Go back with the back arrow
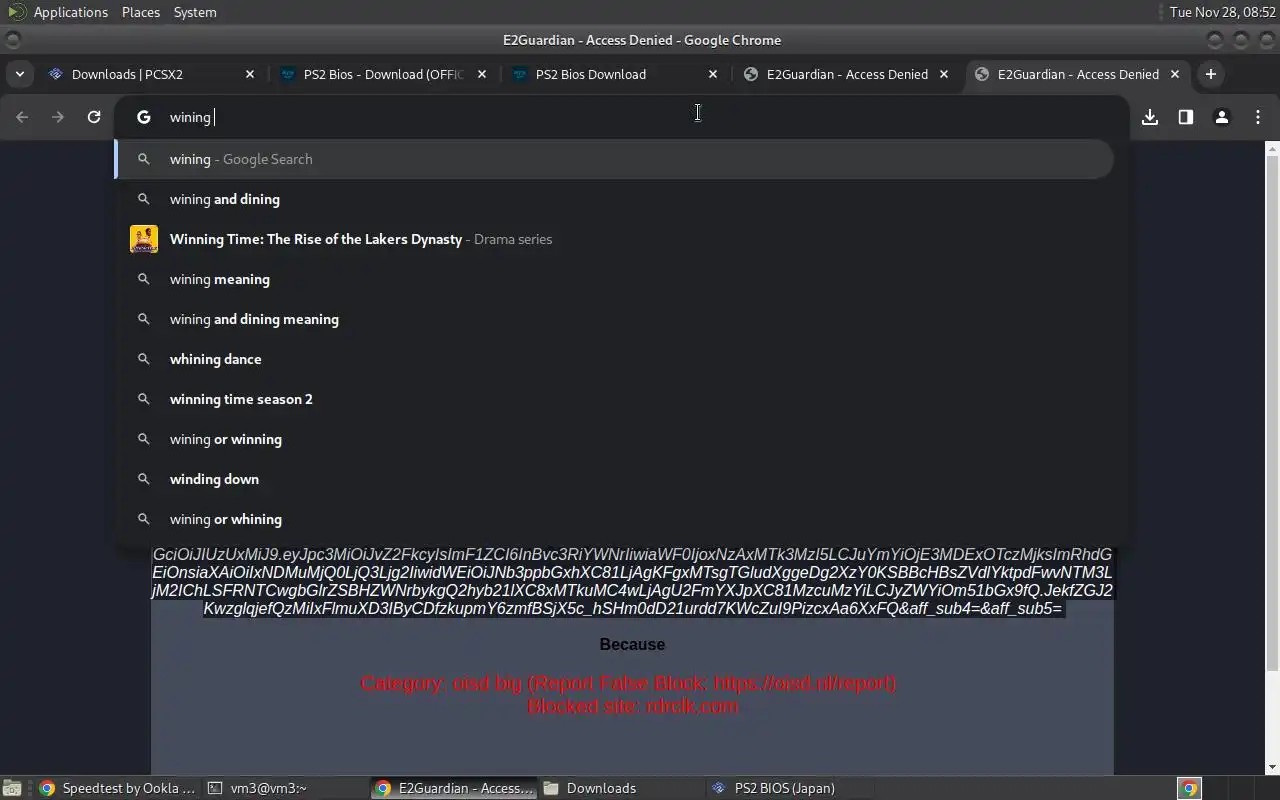The image size is (1280, 800). (22, 117)
